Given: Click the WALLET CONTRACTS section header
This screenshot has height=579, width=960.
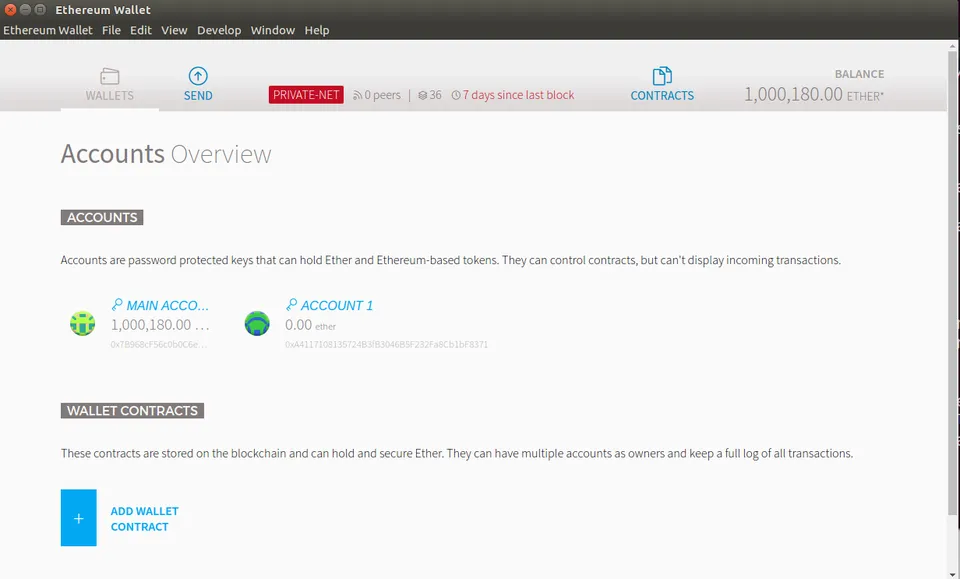Looking at the screenshot, I should 132,411.
